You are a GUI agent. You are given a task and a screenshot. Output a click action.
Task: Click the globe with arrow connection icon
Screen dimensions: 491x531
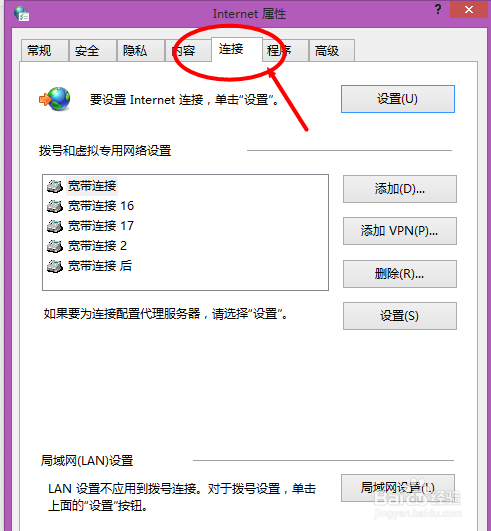(55, 99)
